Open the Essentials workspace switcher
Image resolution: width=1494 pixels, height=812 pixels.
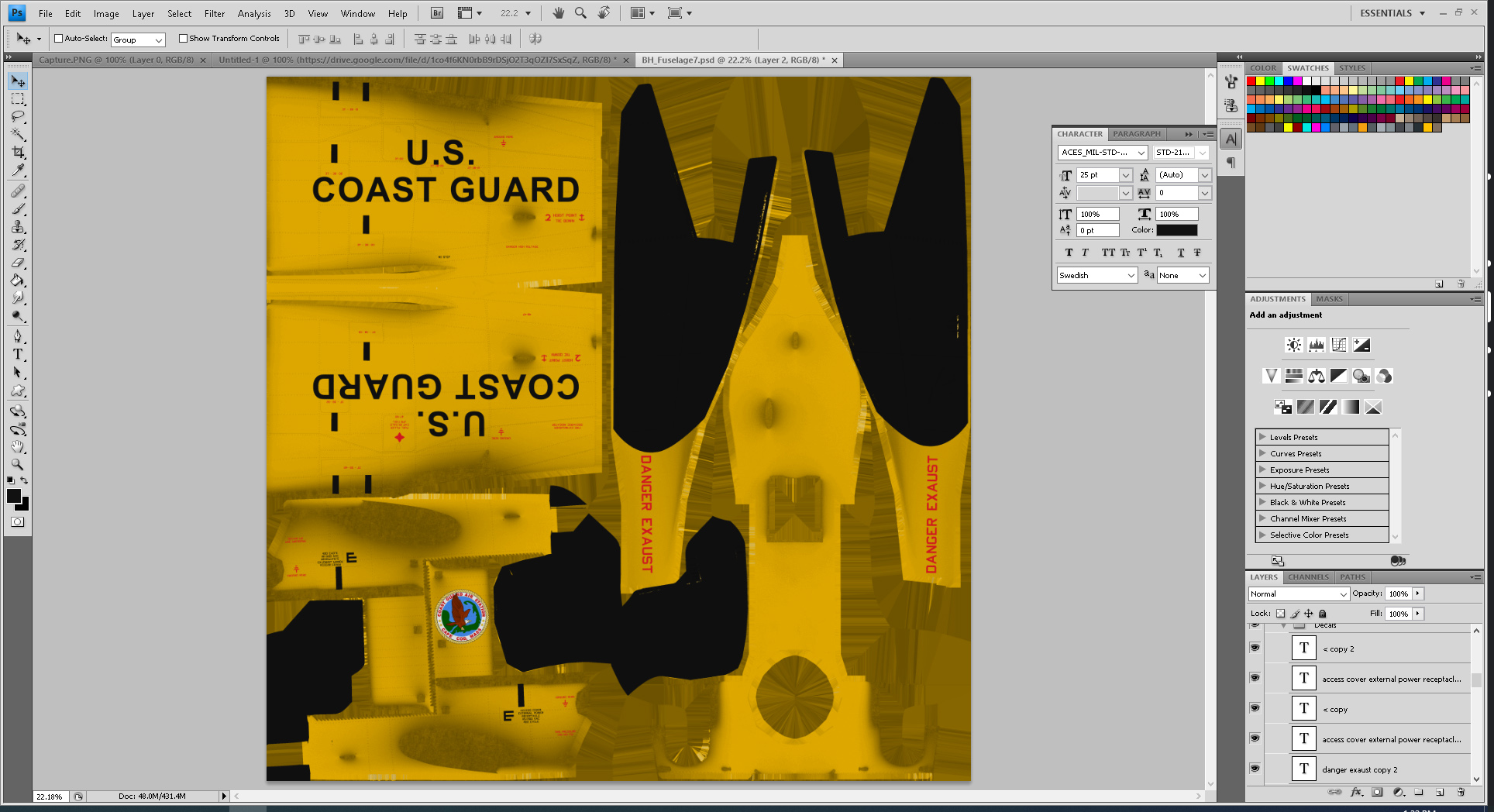pos(1392,13)
